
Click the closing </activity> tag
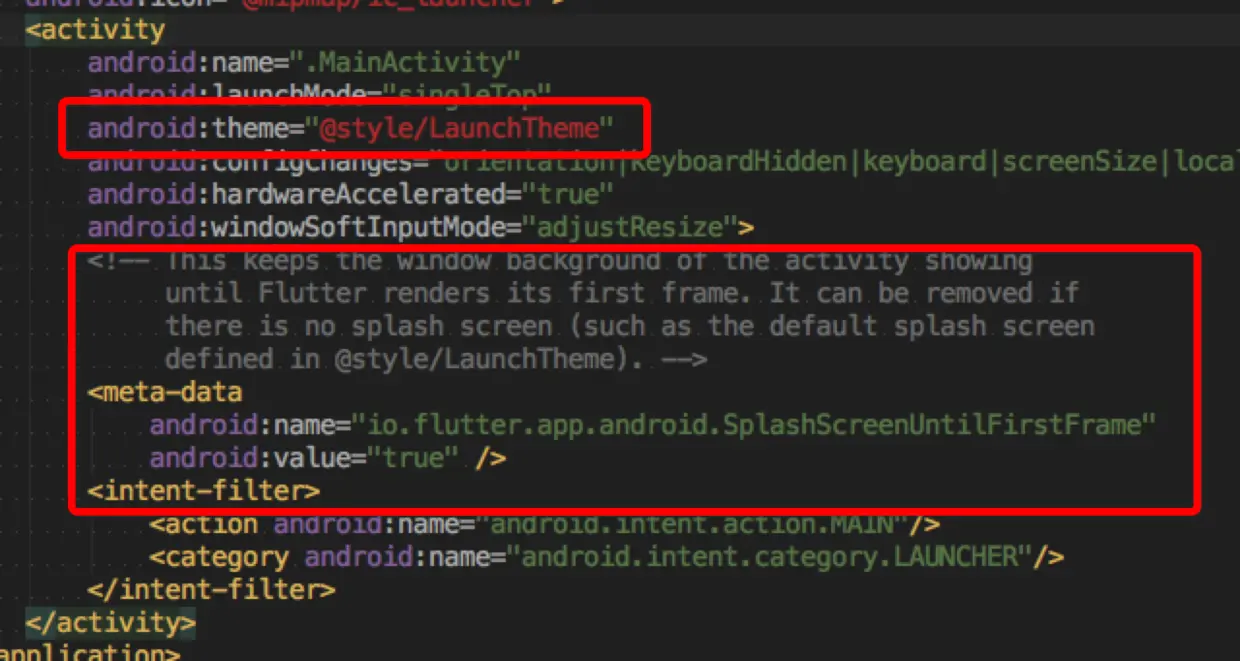tap(110, 622)
